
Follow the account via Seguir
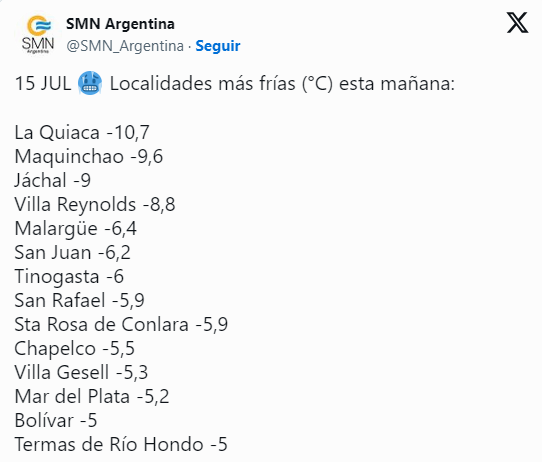coord(218,46)
